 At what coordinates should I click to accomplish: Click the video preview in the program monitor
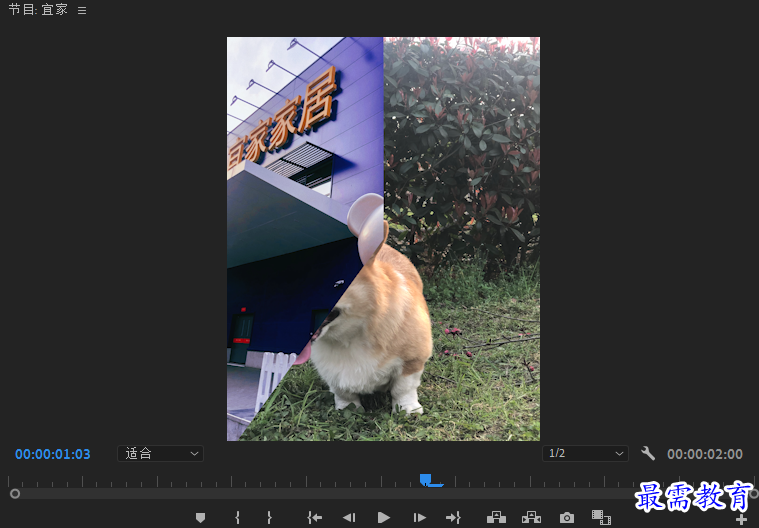point(383,239)
